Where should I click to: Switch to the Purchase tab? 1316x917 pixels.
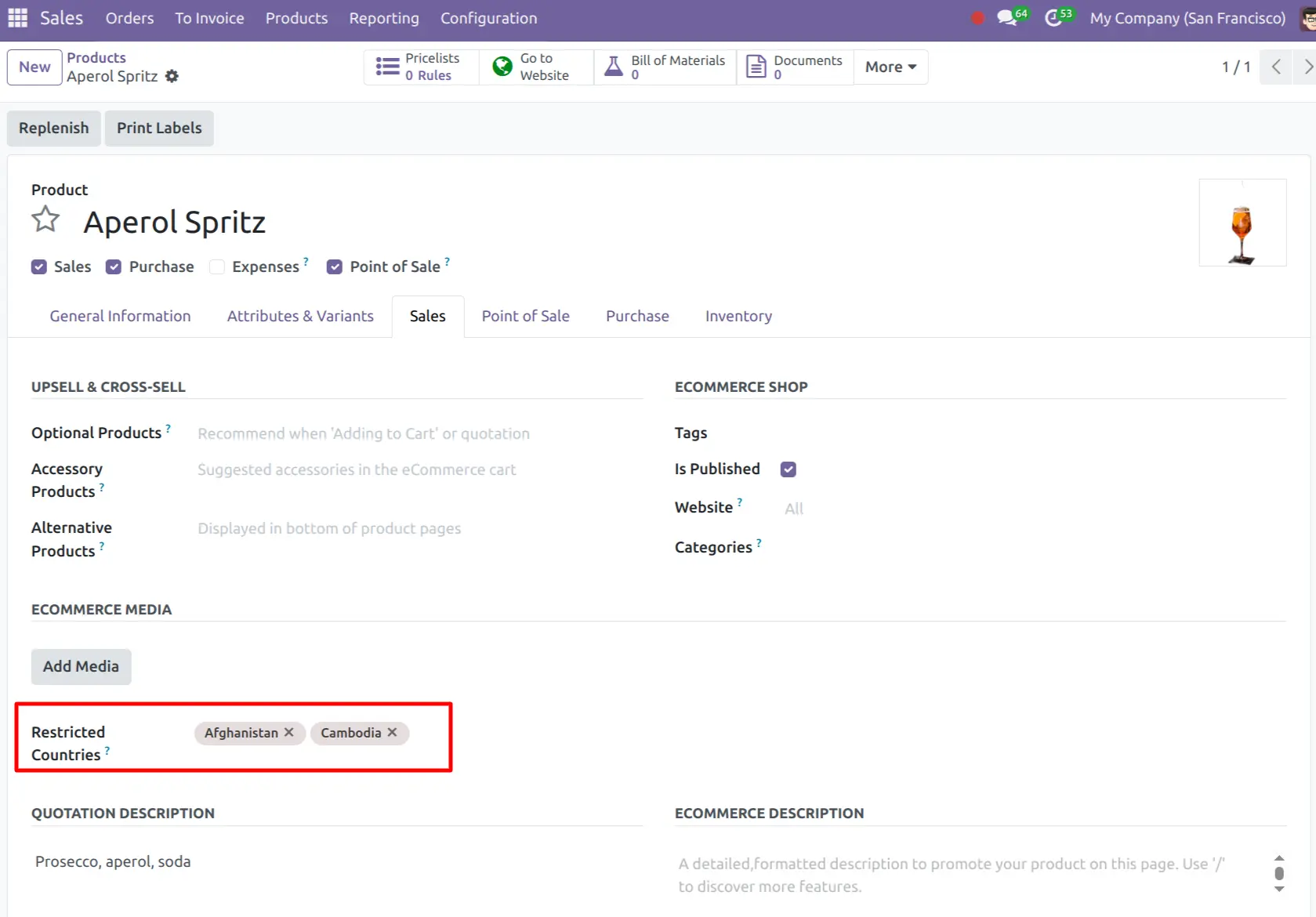(x=637, y=316)
